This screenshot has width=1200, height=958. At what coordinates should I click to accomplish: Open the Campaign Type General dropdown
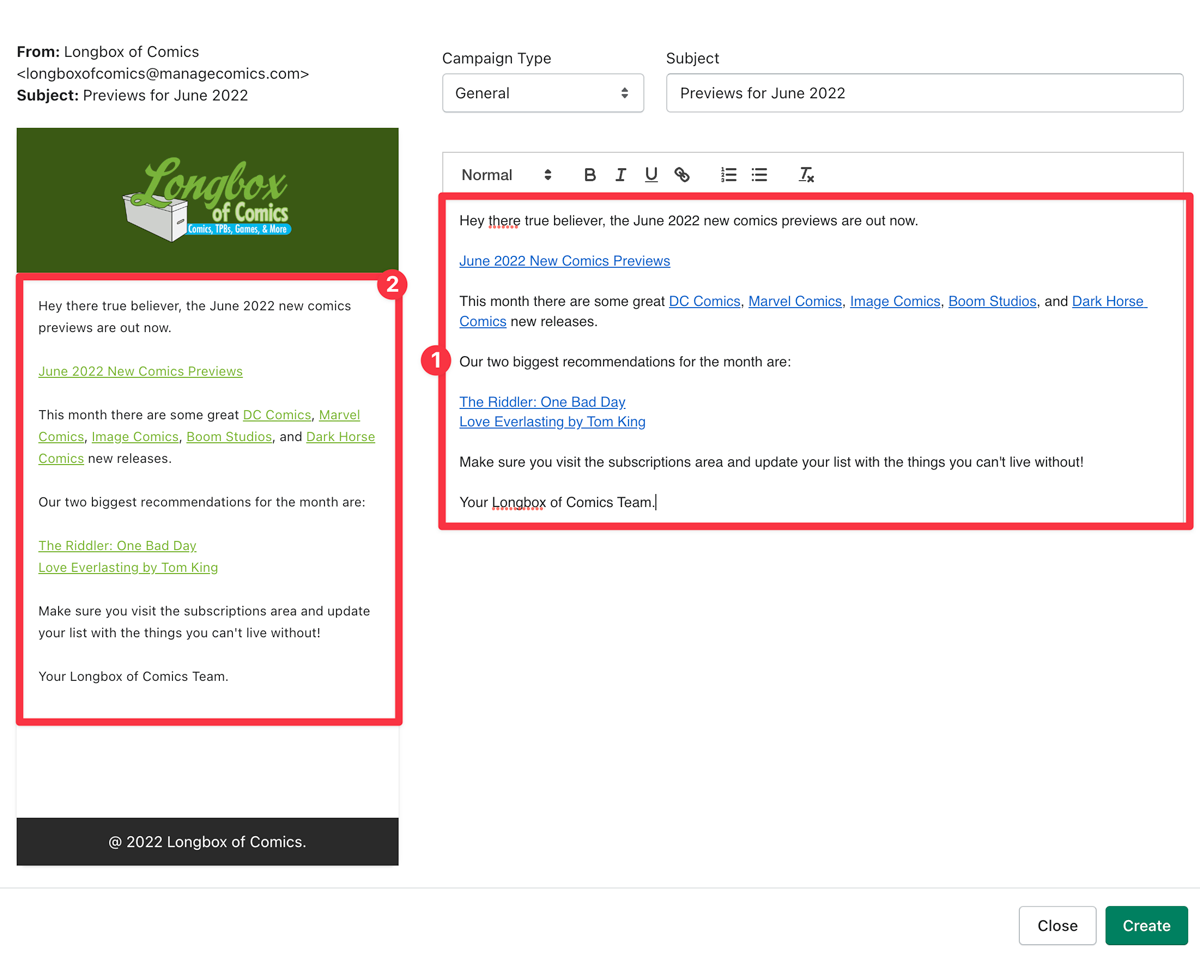pos(543,93)
